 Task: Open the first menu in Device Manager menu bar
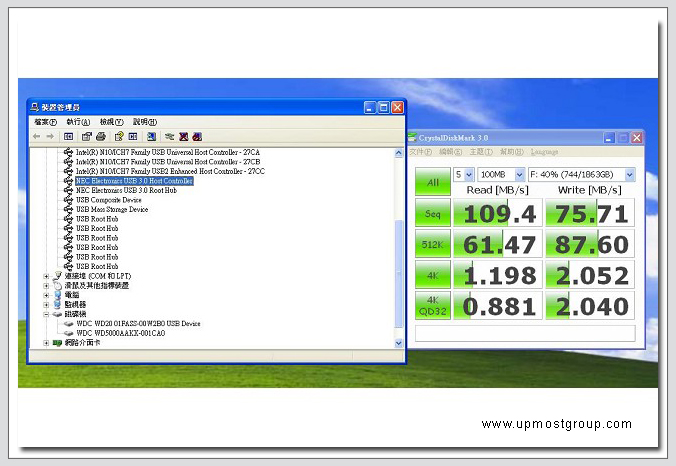[46, 122]
